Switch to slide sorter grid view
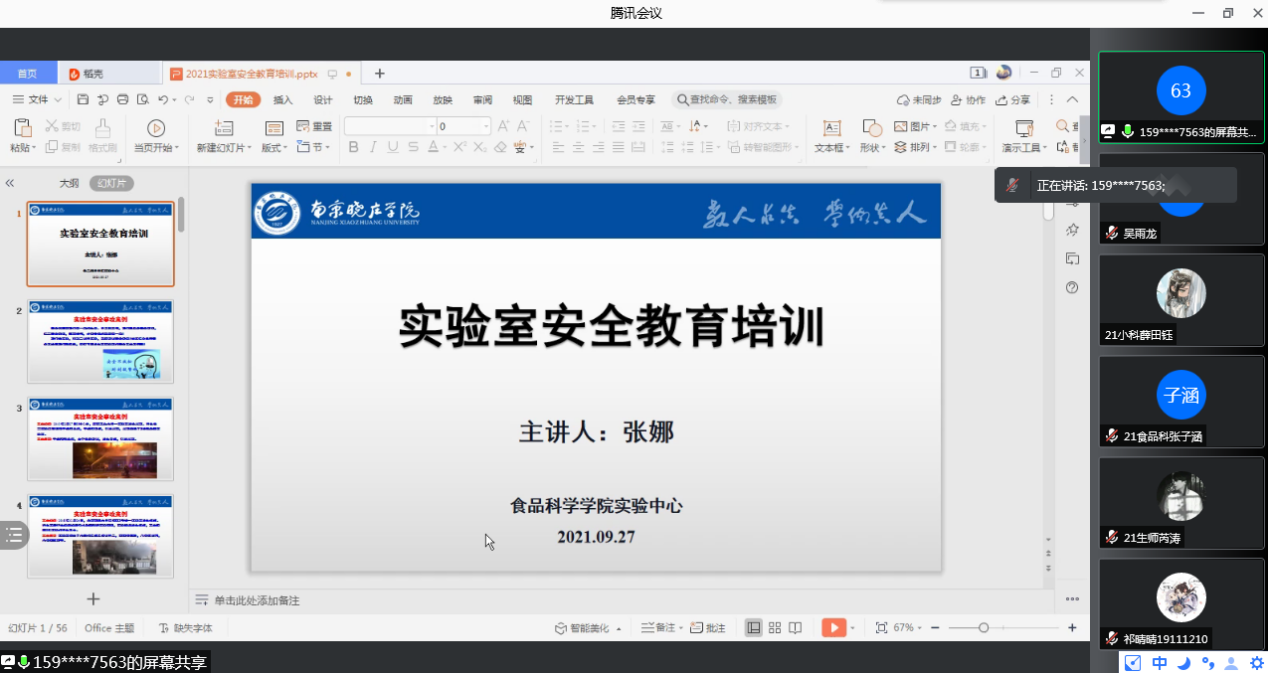The image size is (1268, 673). 775,628
